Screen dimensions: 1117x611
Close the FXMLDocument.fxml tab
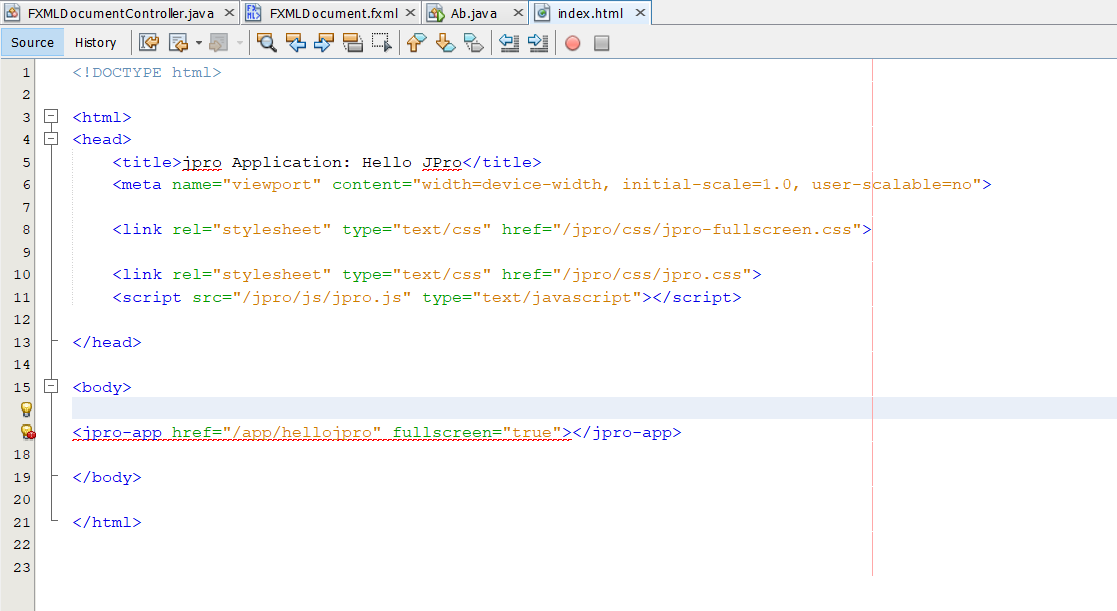tap(410, 13)
